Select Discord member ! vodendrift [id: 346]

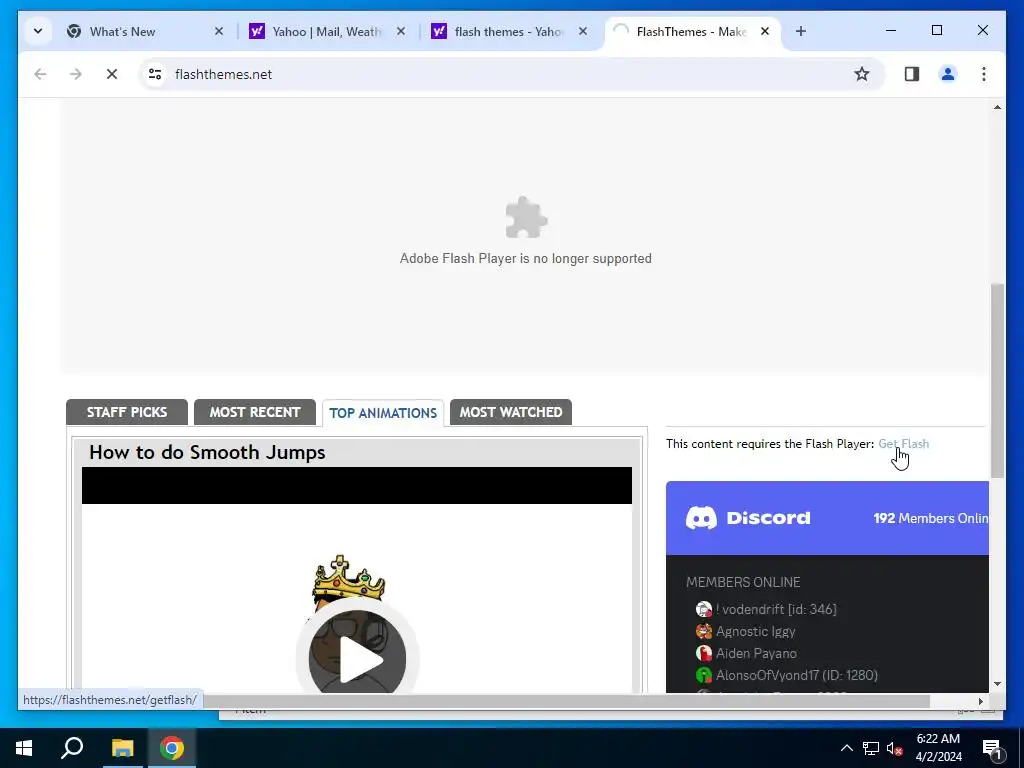click(766, 609)
